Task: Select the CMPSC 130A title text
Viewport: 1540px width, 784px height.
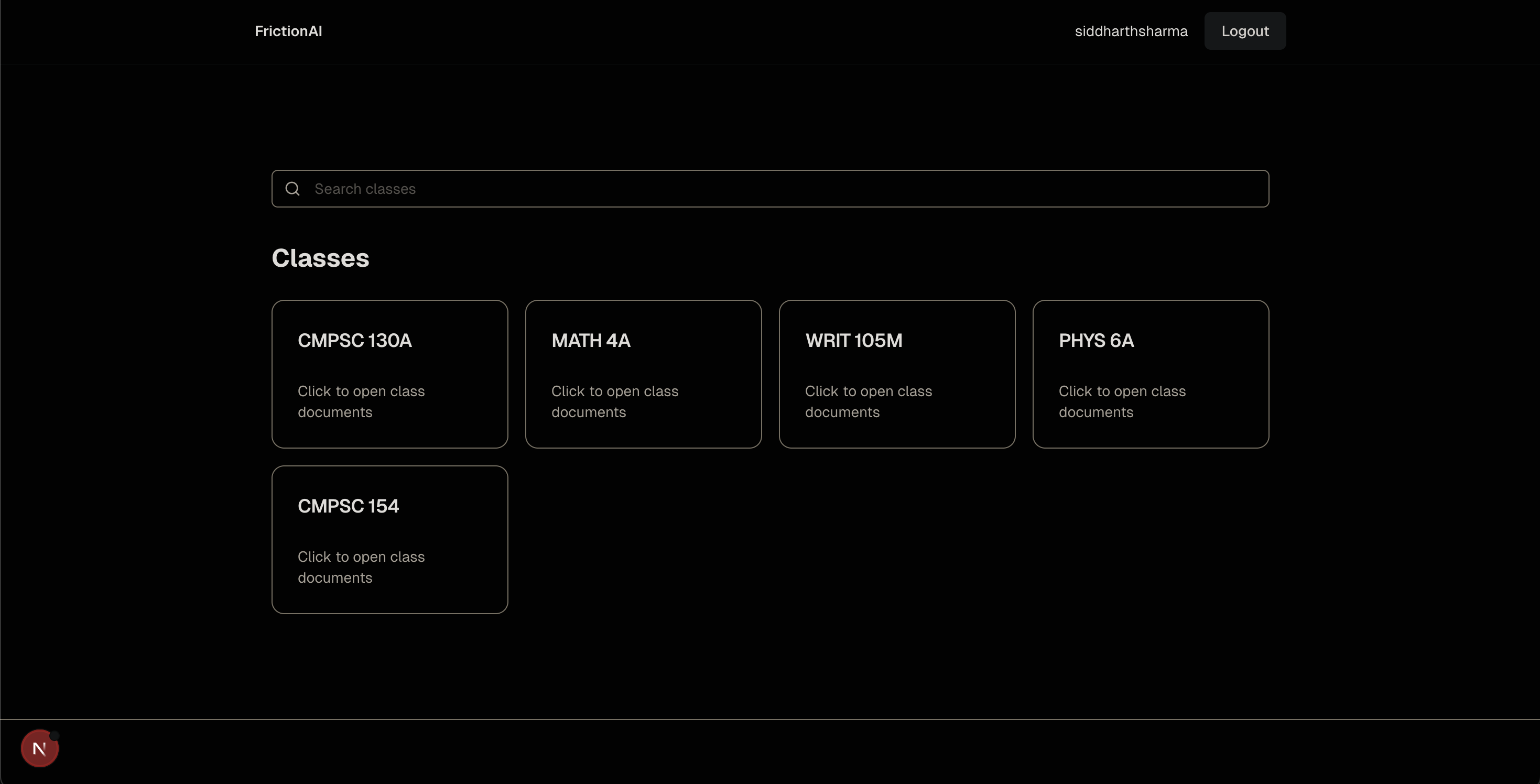Action: click(354, 341)
